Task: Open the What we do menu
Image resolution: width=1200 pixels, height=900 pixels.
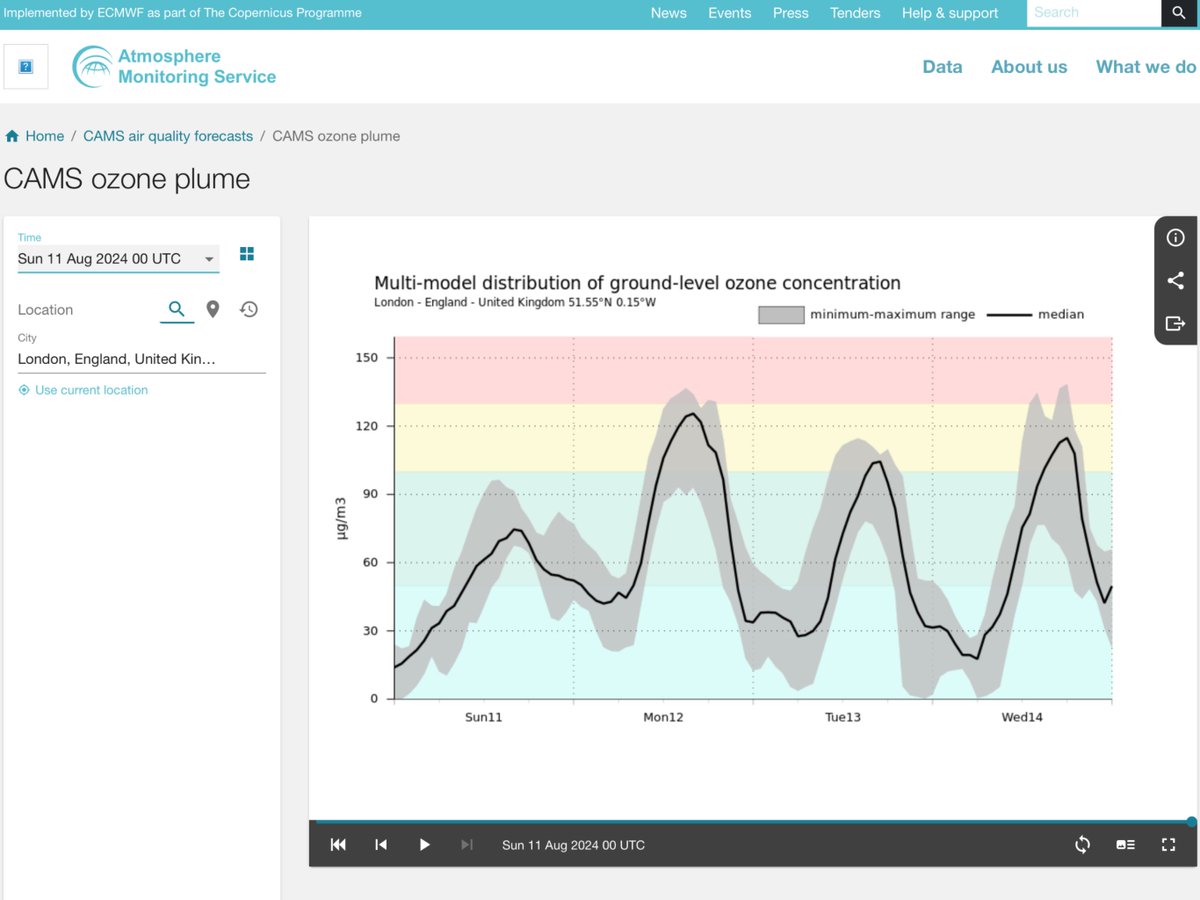Action: [1146, 67]
